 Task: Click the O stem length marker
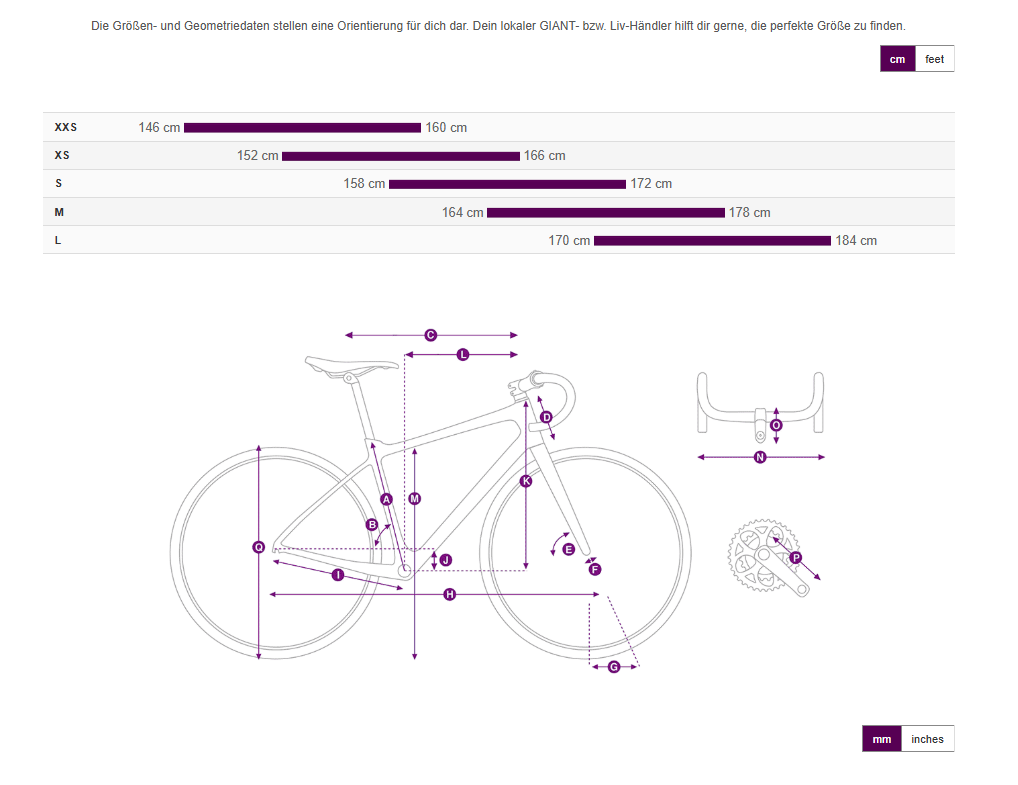[x=776, y=425]
